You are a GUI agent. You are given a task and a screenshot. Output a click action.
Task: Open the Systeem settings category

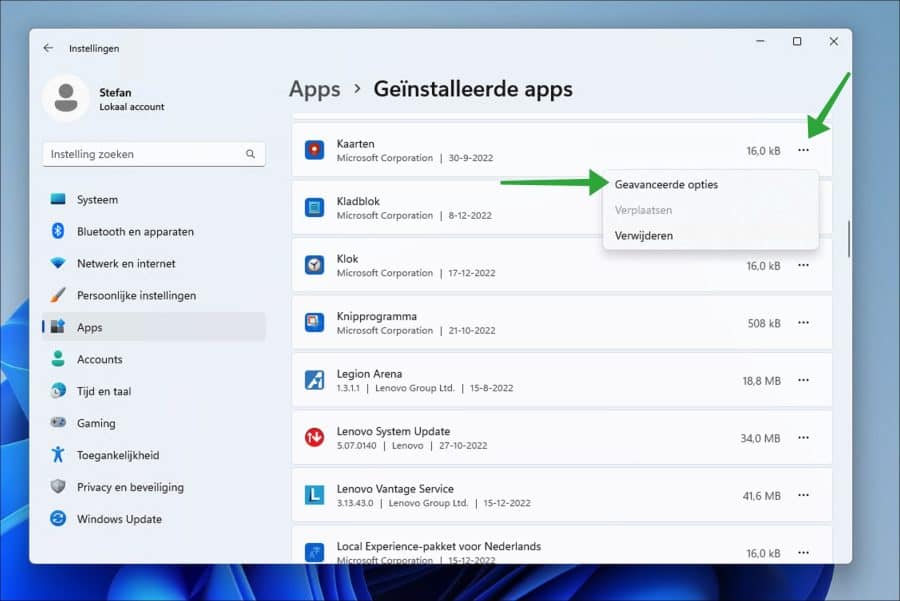[154, 199]
